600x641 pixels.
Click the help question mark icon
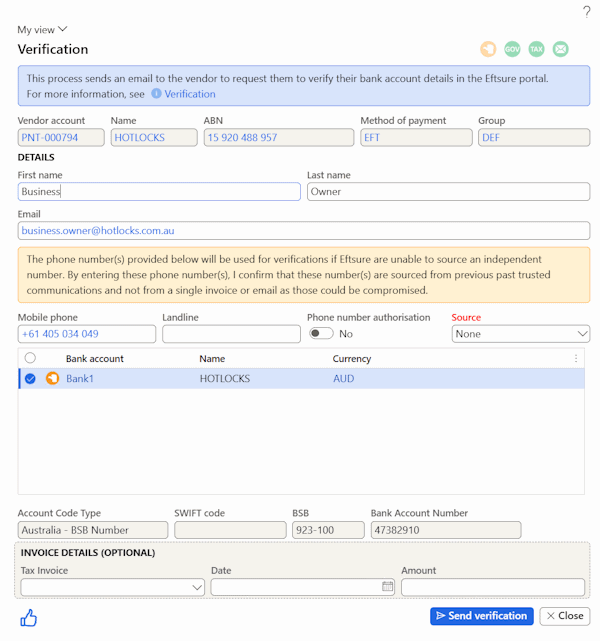[x=586, y=11]
